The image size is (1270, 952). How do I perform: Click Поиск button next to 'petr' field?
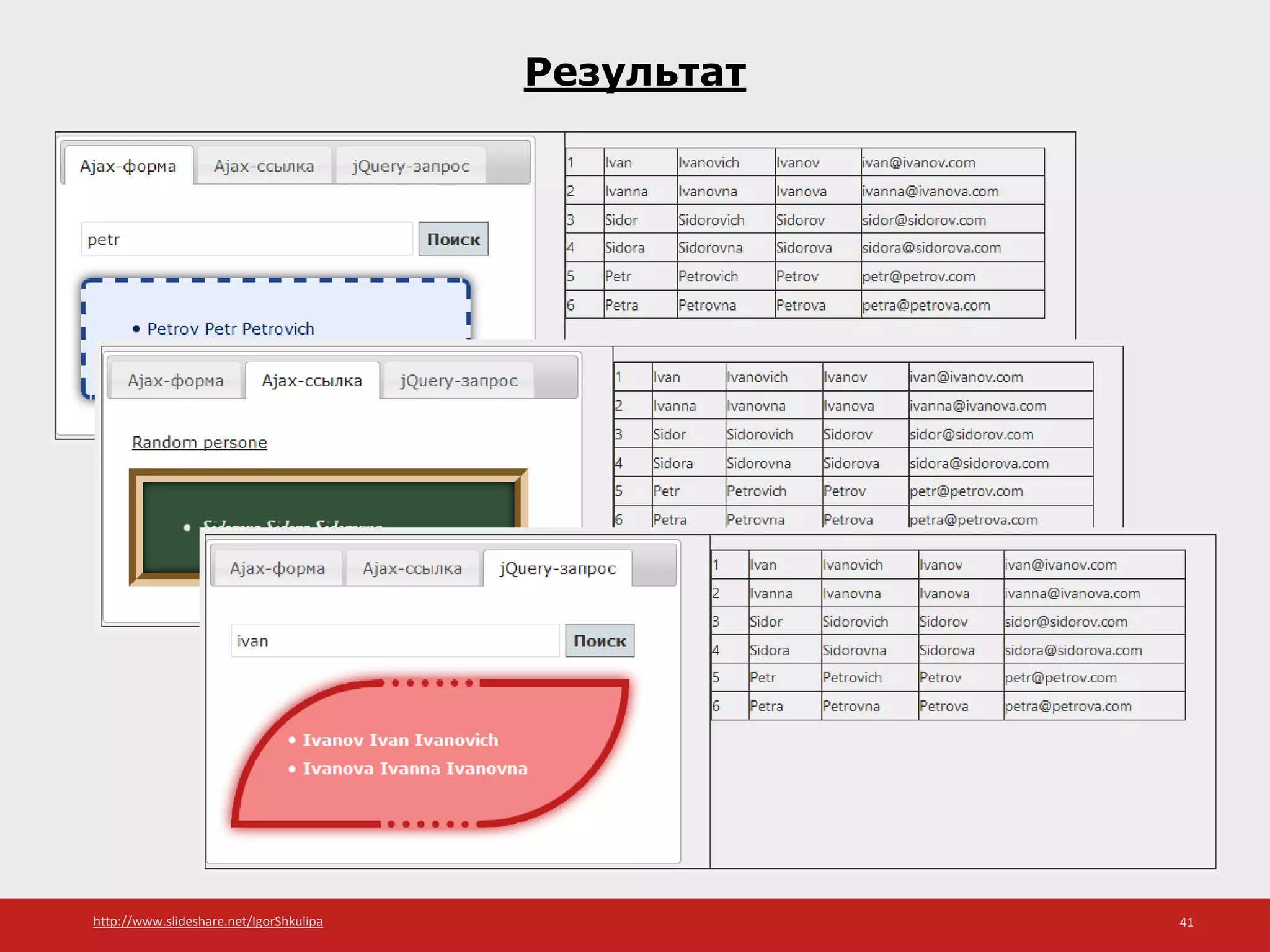(x=453, y=239)
